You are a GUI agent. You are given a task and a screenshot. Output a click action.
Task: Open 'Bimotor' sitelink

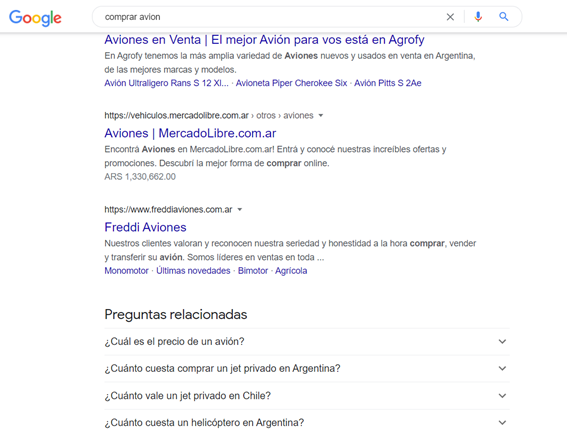coord(253,271)
